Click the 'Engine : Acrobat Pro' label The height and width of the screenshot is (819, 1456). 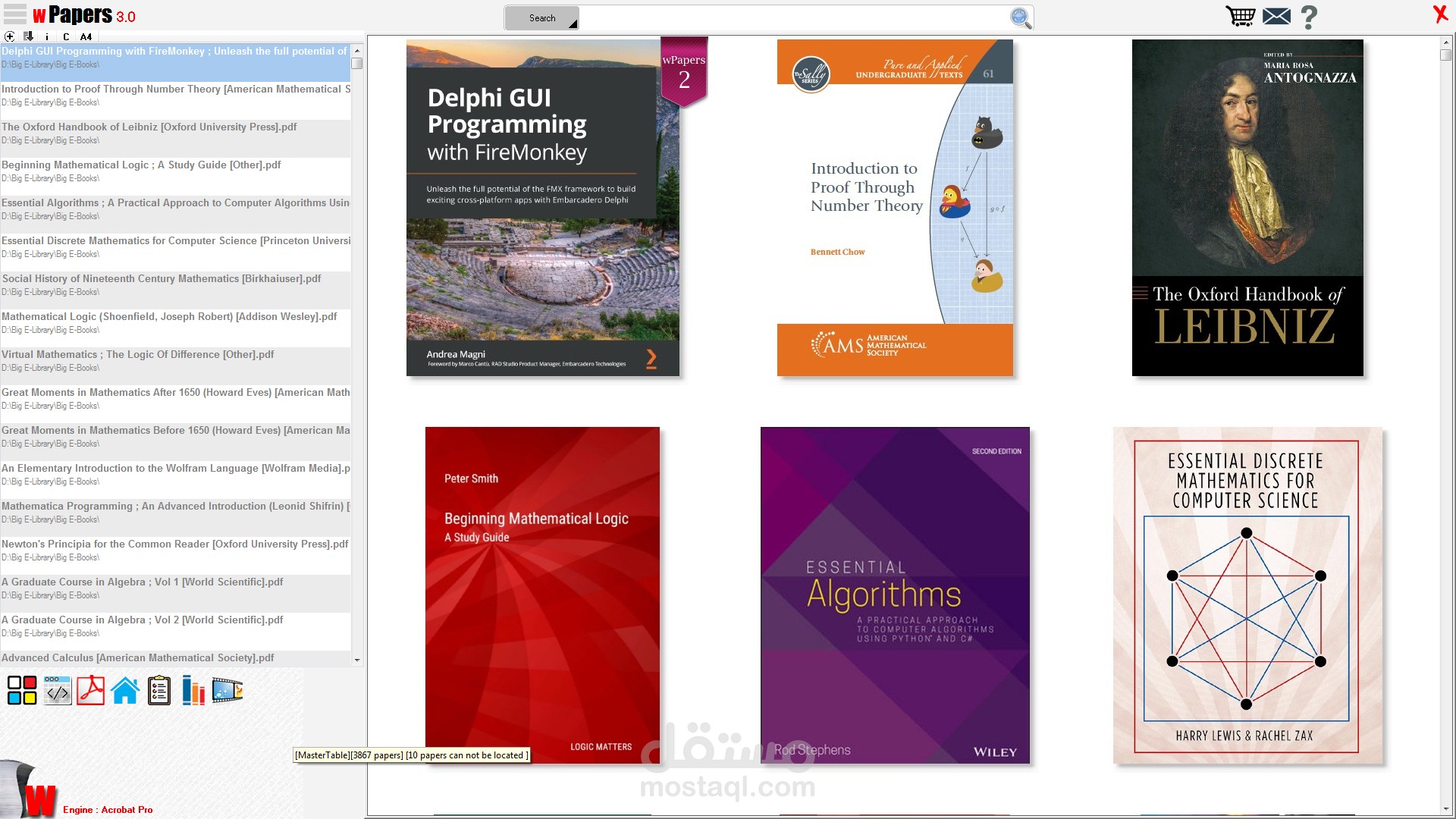point(108,810)
